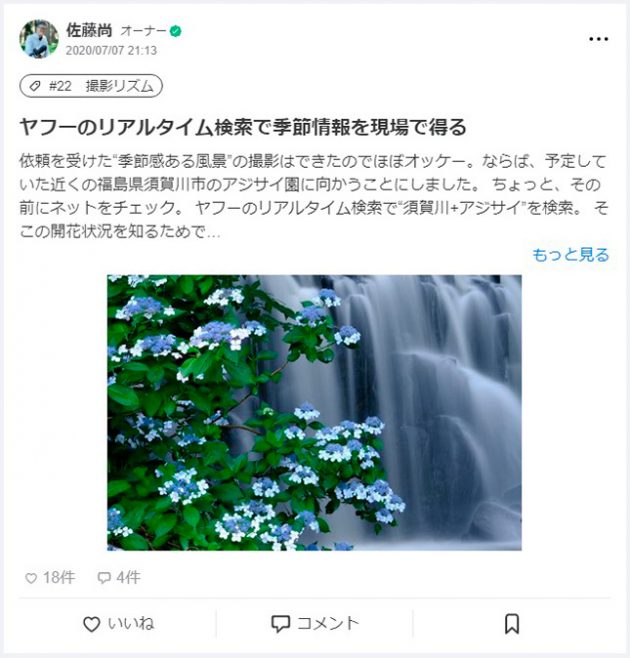Click the small heart icon beside 18件
This screenshot has height=658, width=630.
[31, 578]
